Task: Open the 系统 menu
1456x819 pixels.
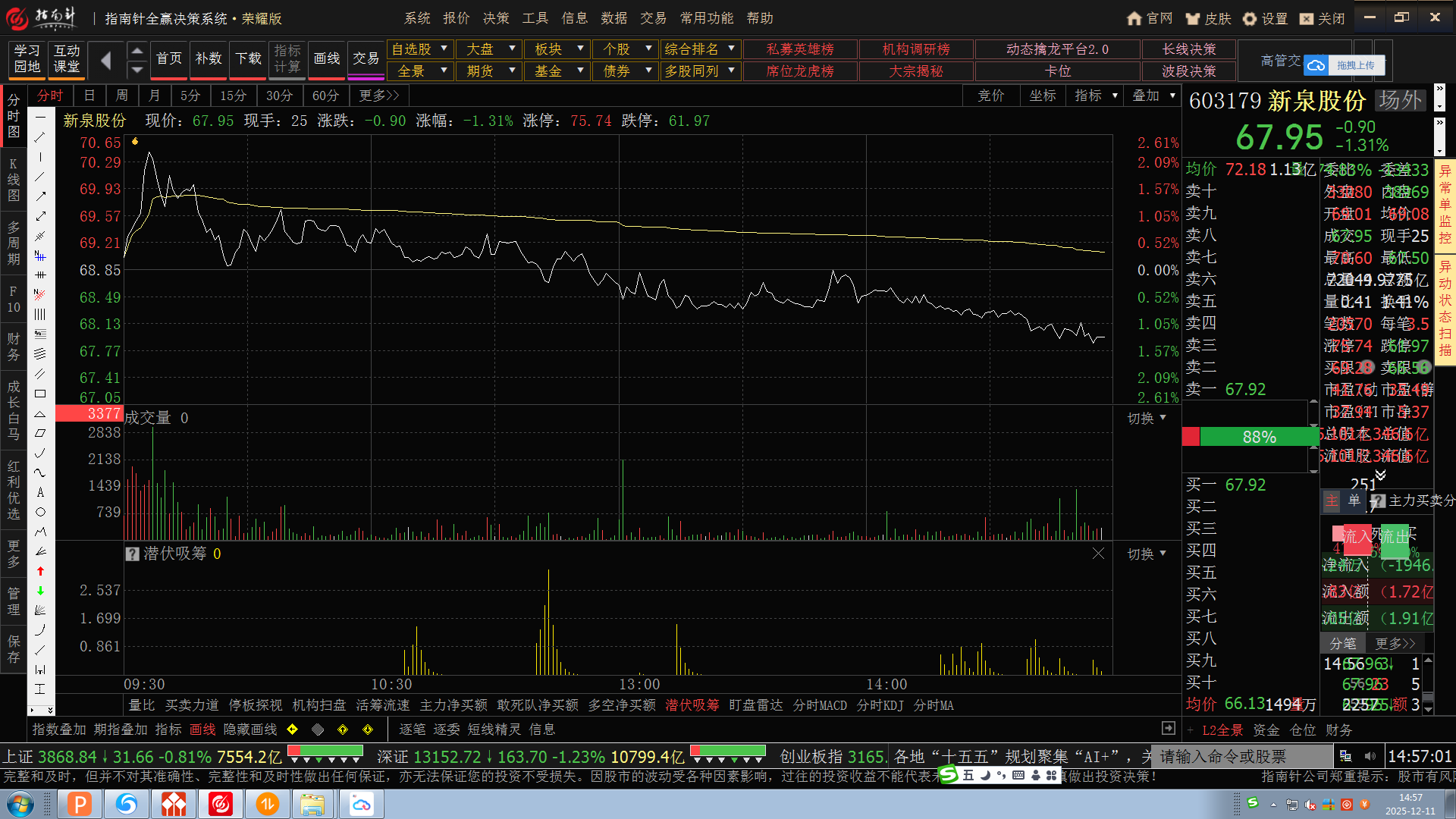Action: pos(417,18)
